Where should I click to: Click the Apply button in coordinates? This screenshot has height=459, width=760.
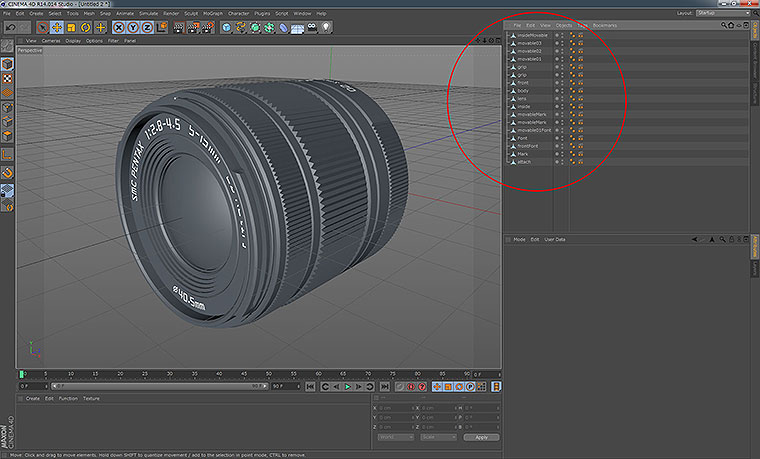tap(481, 437)
